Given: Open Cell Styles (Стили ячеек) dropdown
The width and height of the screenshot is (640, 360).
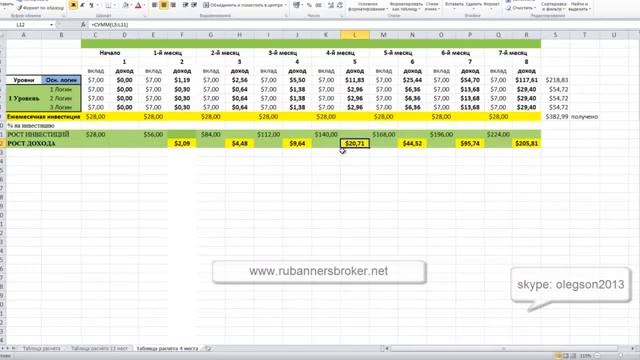Looking at the screenshot, I should click(x=432, y=6).
